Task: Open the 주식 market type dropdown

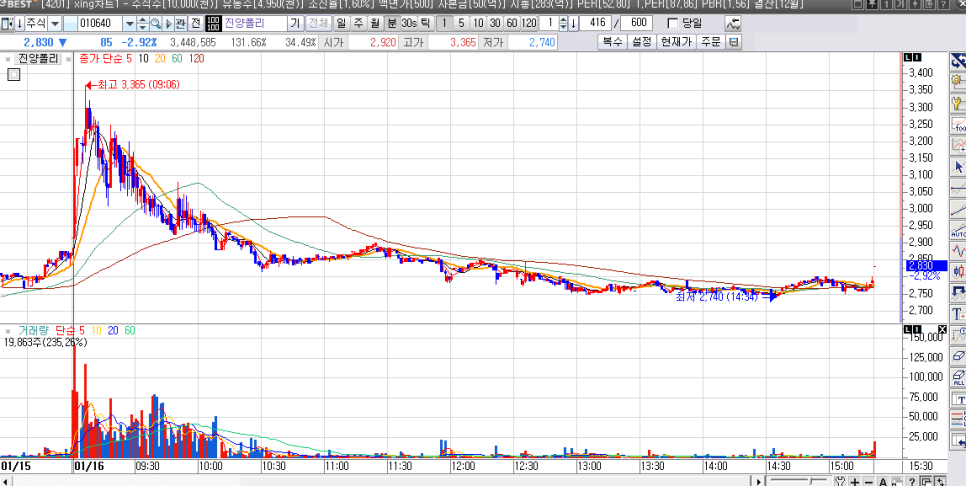Action: pos(54,24)
